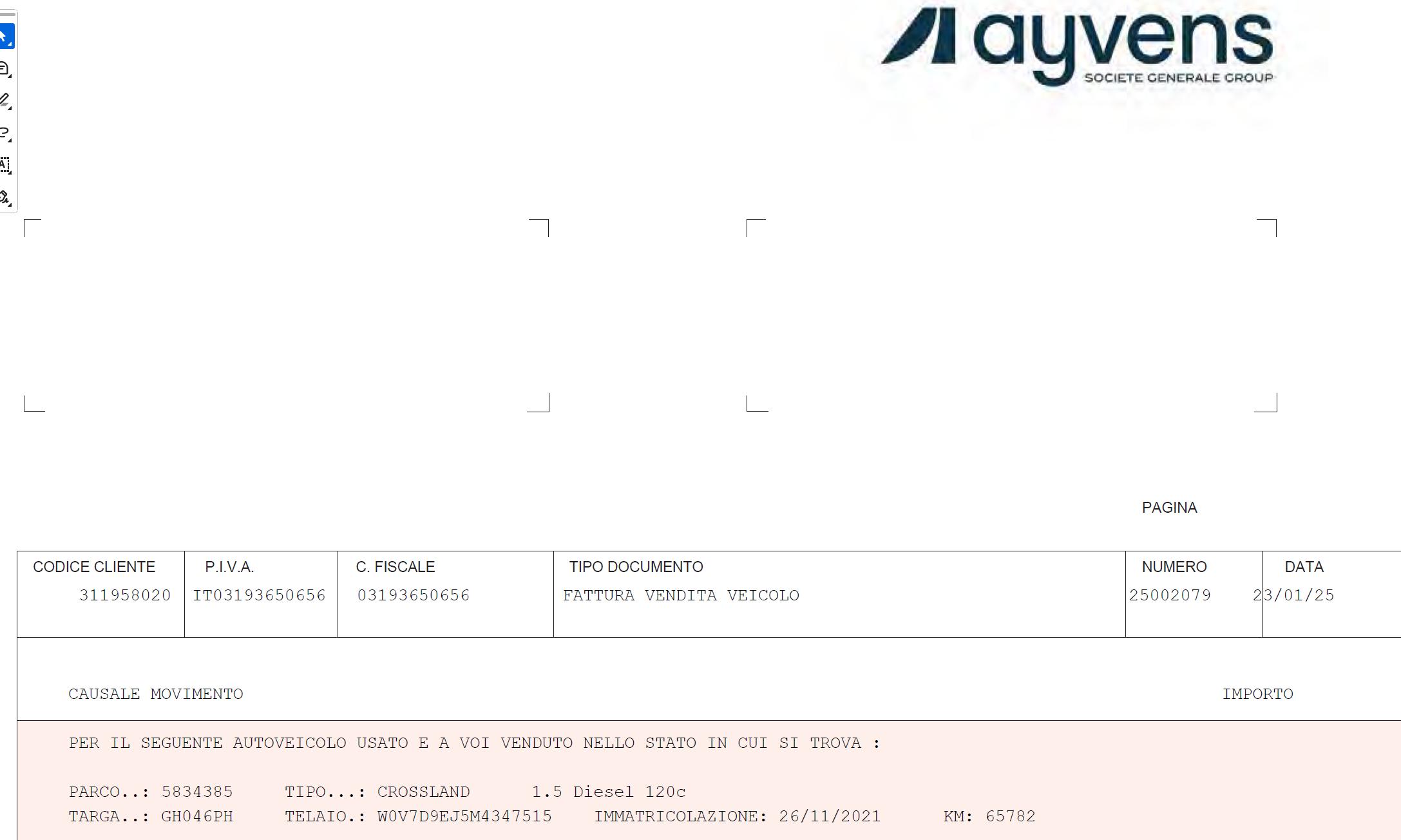The height and width of the screenshot is (840, 1401).
Task: Click the NUMERO header
Action: (x=1174, y=567)
